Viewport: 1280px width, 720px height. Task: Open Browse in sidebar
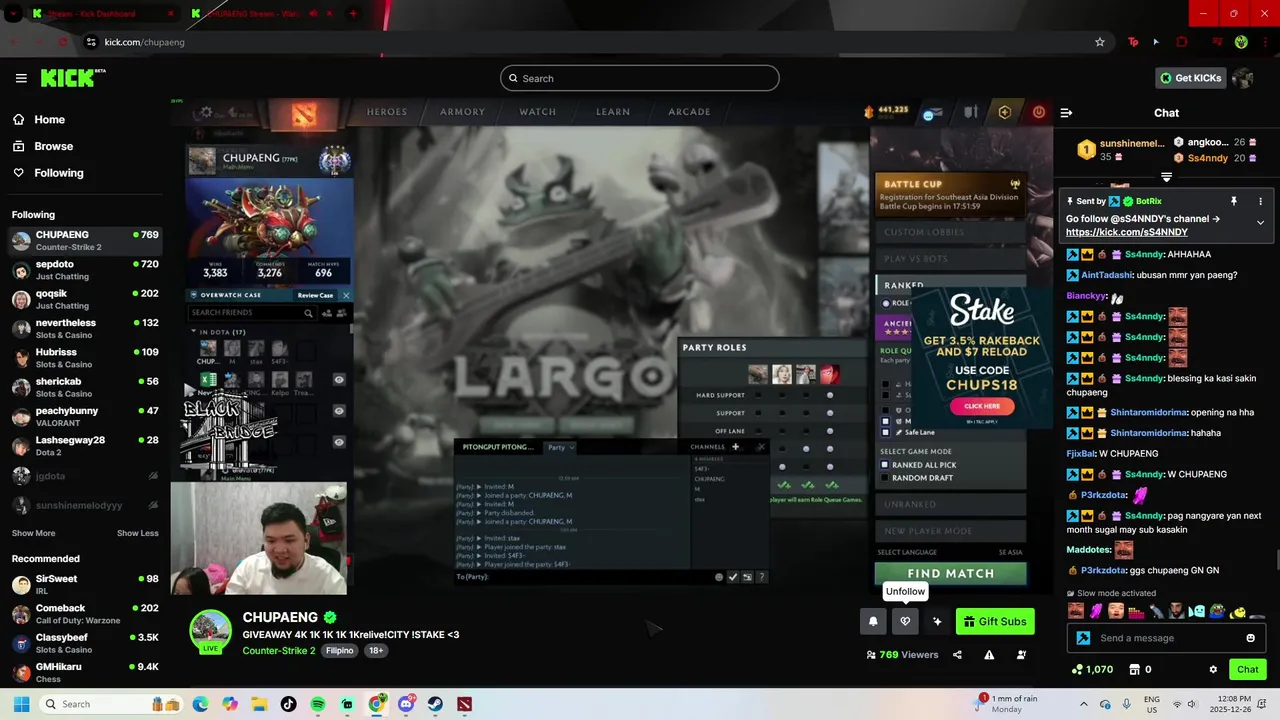(x=42, y=146)
